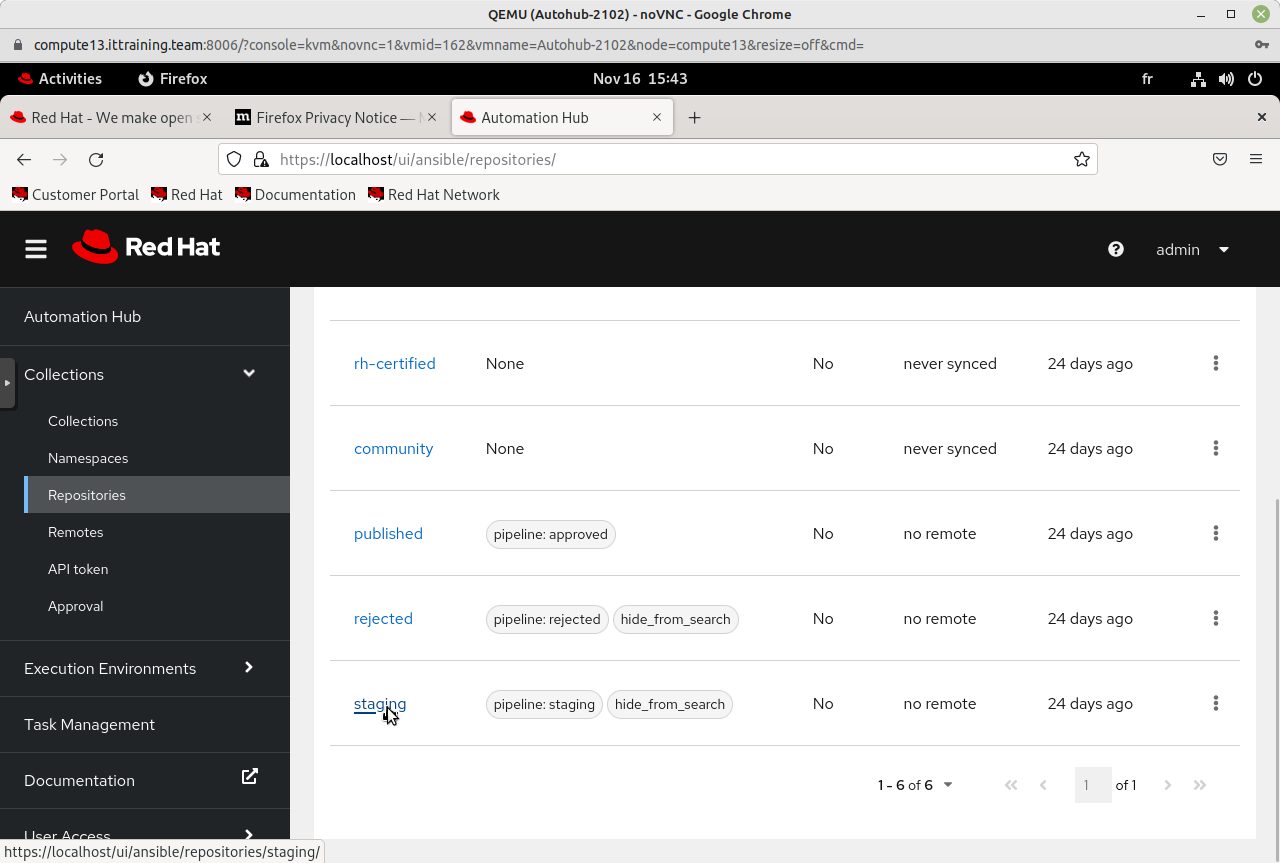Click Firefox forward arrow
The width and height of the screenshot is (1280, 863).
click(60, 159)
